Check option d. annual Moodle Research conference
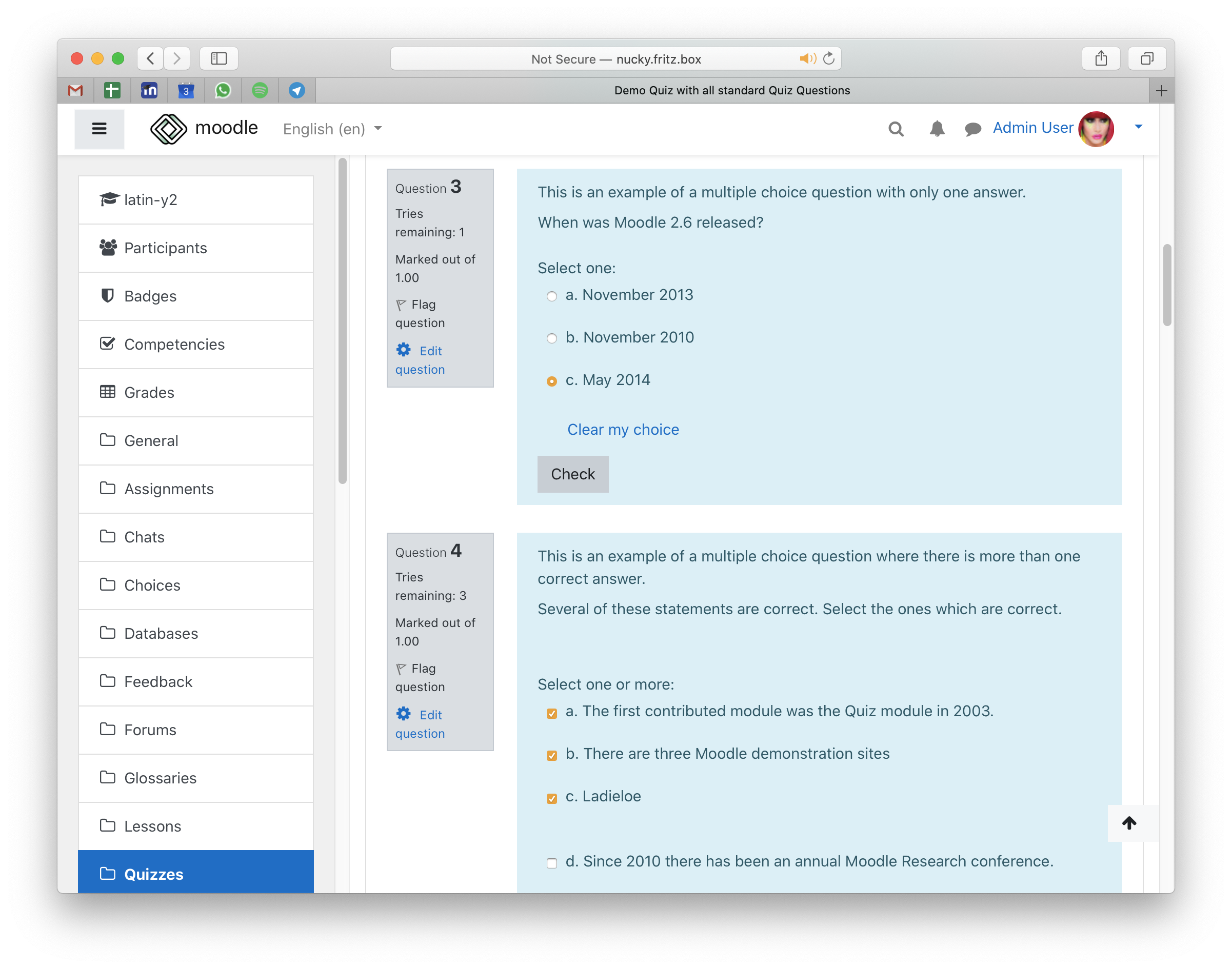 pos(551,863)
